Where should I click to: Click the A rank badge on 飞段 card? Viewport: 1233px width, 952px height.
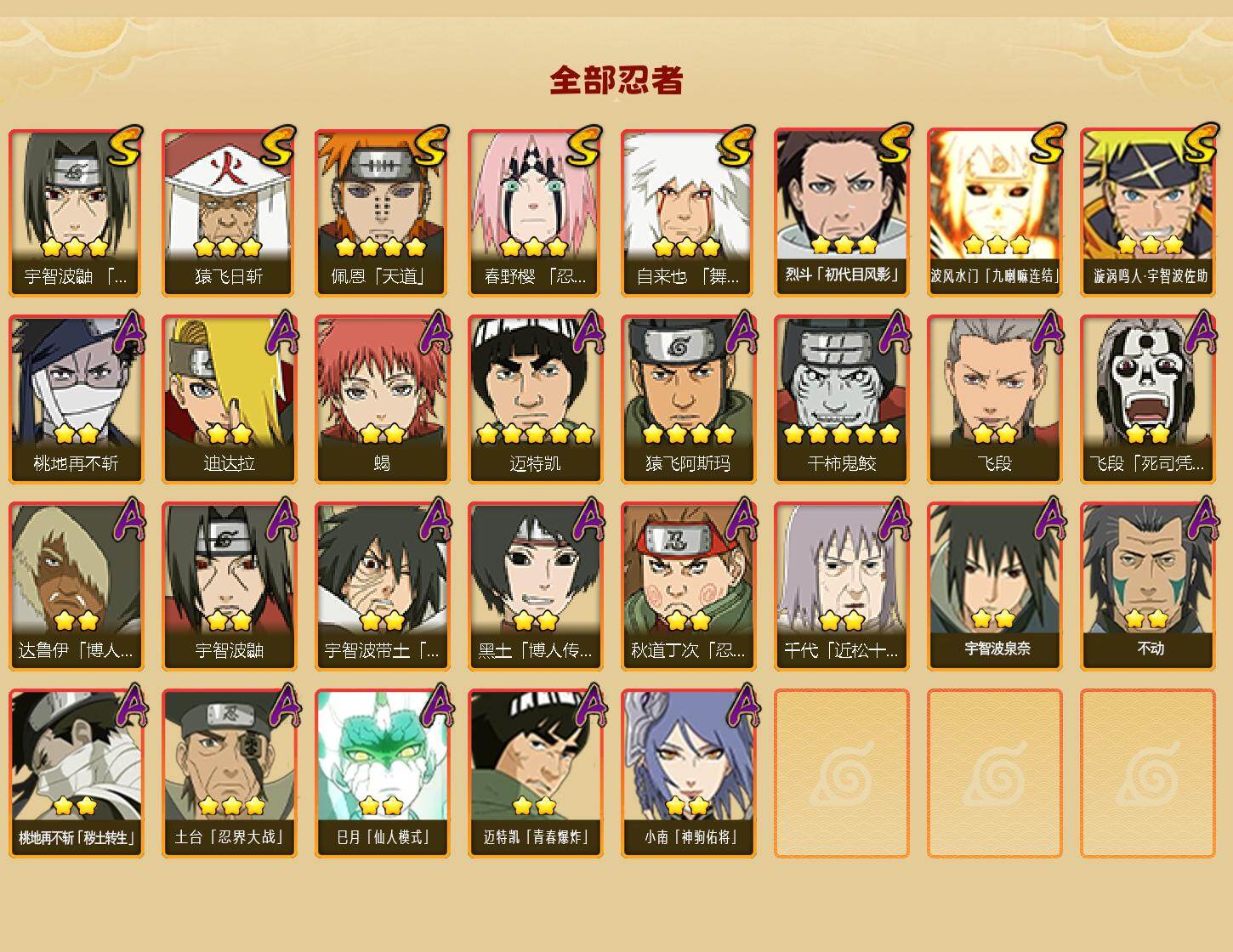pos(1049,331)
